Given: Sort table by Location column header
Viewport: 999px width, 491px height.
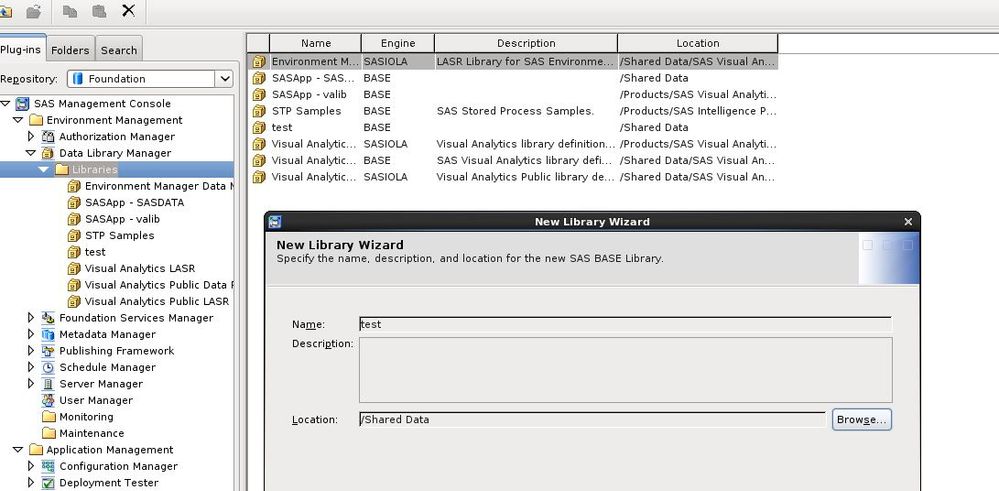Looking at the screenshot, I should tap(698, 43).
